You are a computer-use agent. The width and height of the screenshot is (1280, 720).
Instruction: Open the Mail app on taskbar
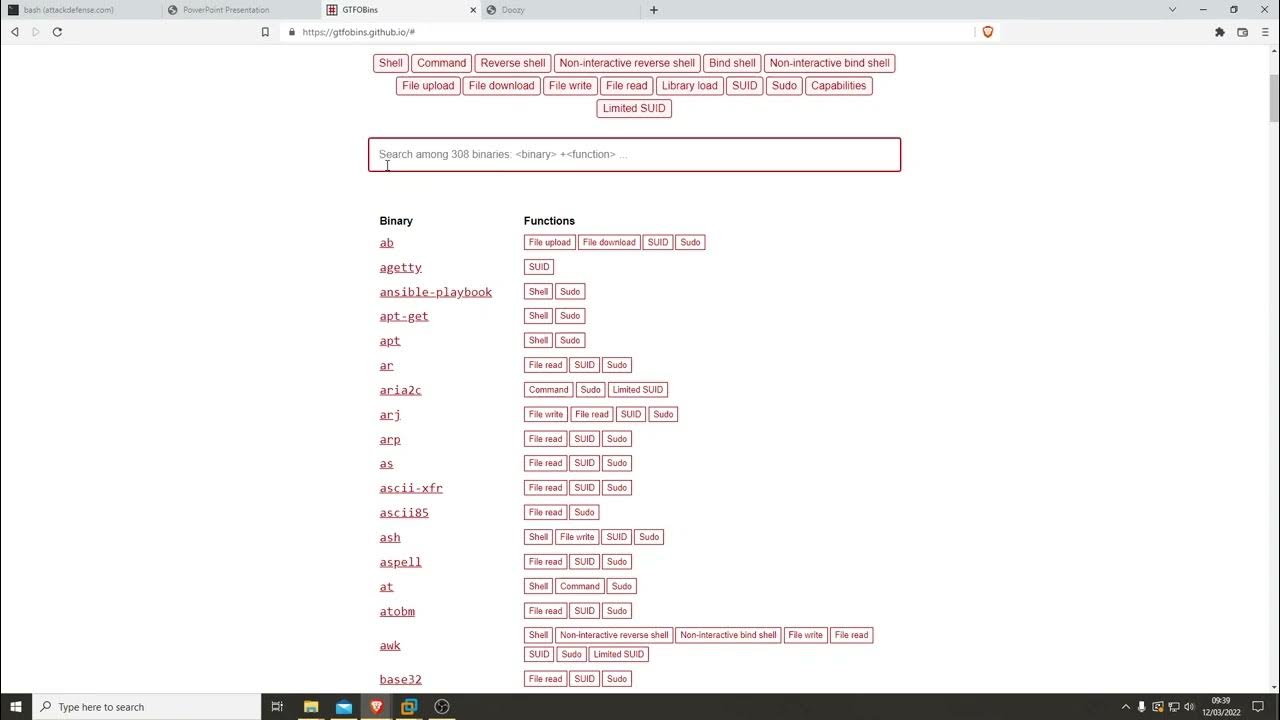344,707
